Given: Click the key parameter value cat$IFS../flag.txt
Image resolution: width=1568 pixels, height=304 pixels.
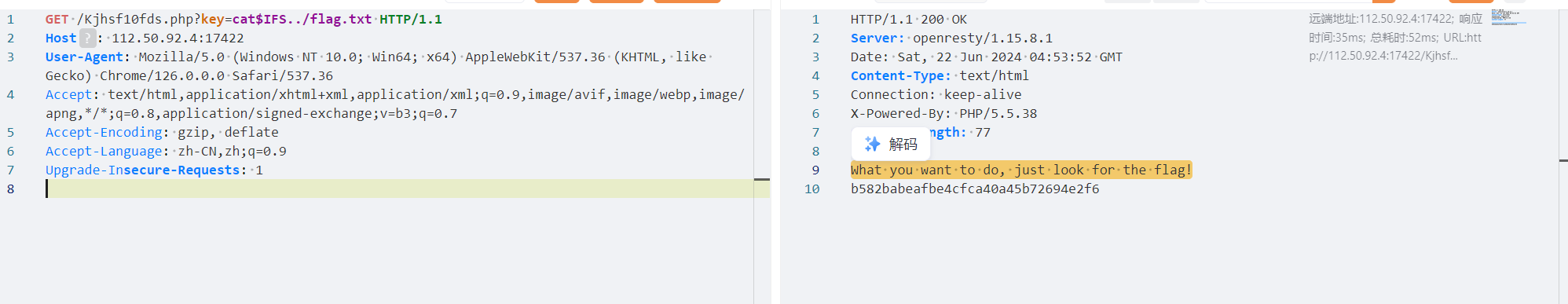Looking at the screenshot, I should pyautogui.click(x=302, y=19).
